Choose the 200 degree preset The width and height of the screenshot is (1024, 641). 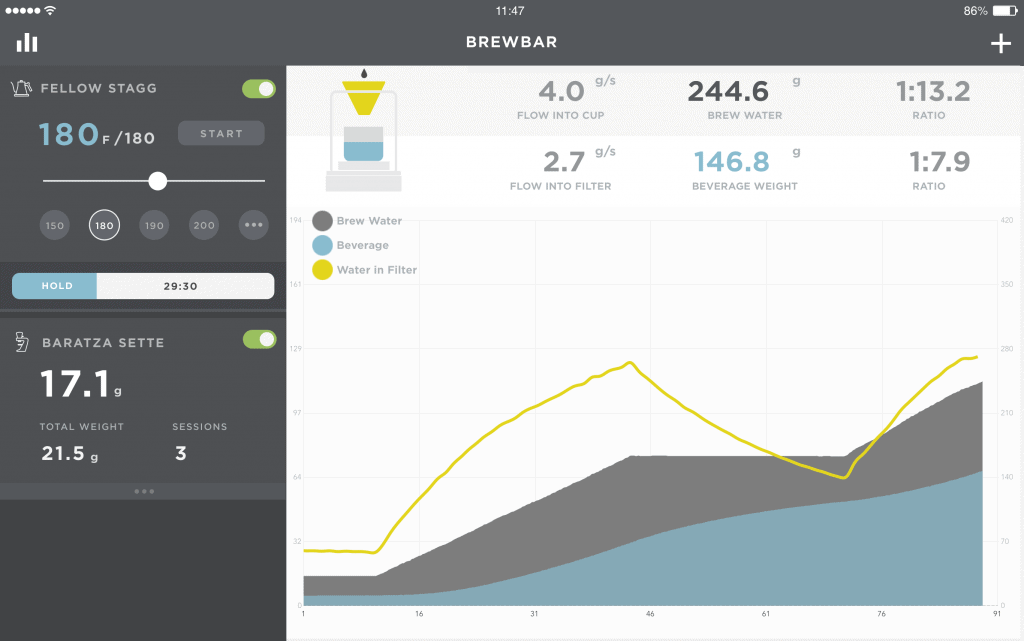[x=204, y=225]
